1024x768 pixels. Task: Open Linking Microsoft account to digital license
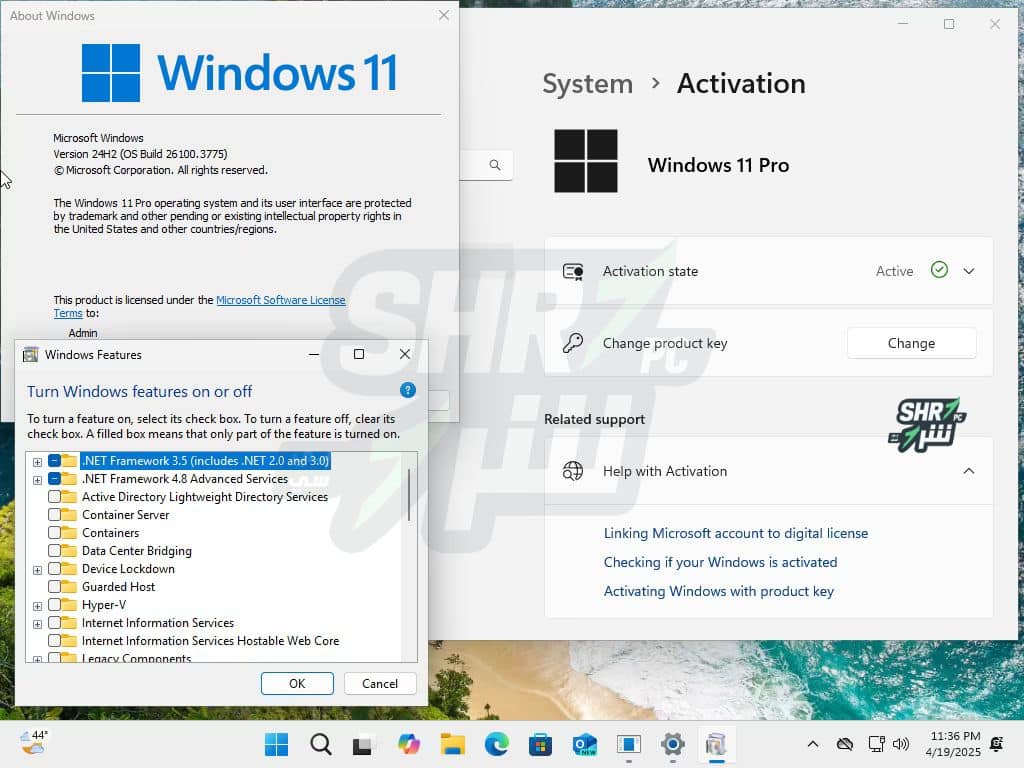(x=735, y=533)
